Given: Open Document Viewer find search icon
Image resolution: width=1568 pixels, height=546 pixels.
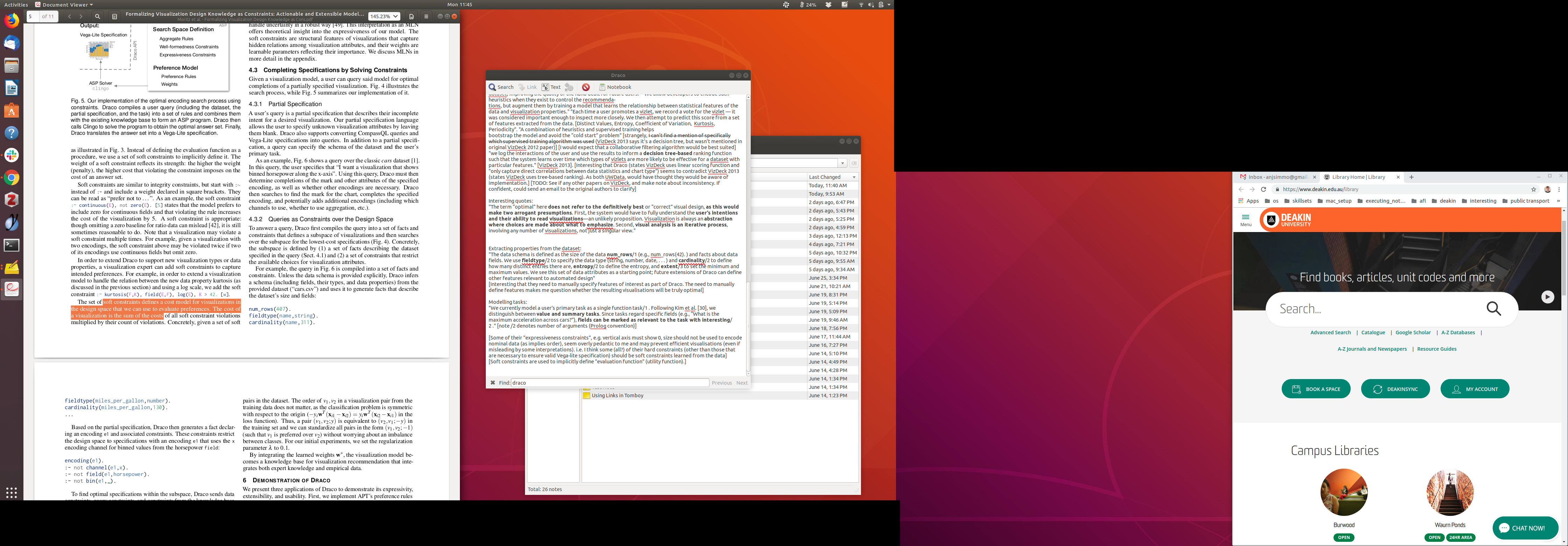Looking at the screenshot, I should point(97,16).
